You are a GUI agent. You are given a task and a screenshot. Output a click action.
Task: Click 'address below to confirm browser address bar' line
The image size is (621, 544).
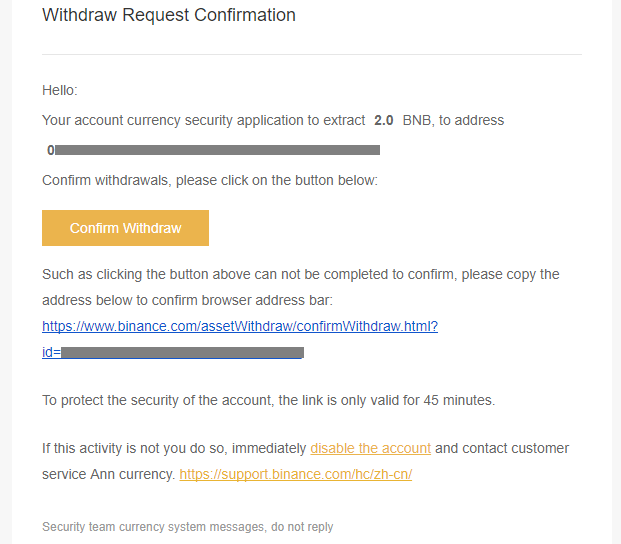187,301
